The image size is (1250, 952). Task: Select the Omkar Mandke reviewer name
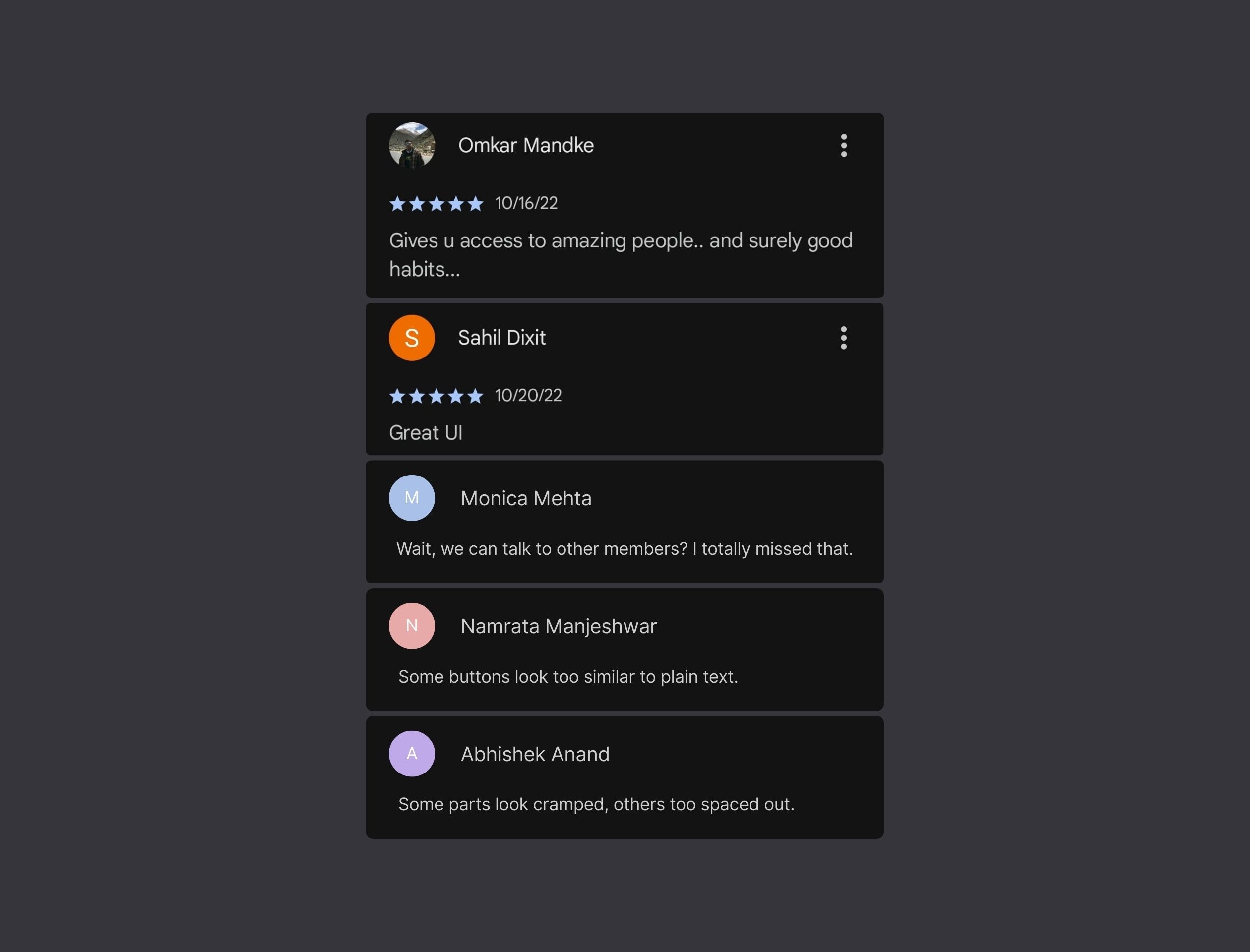click(x=525, y=146)
